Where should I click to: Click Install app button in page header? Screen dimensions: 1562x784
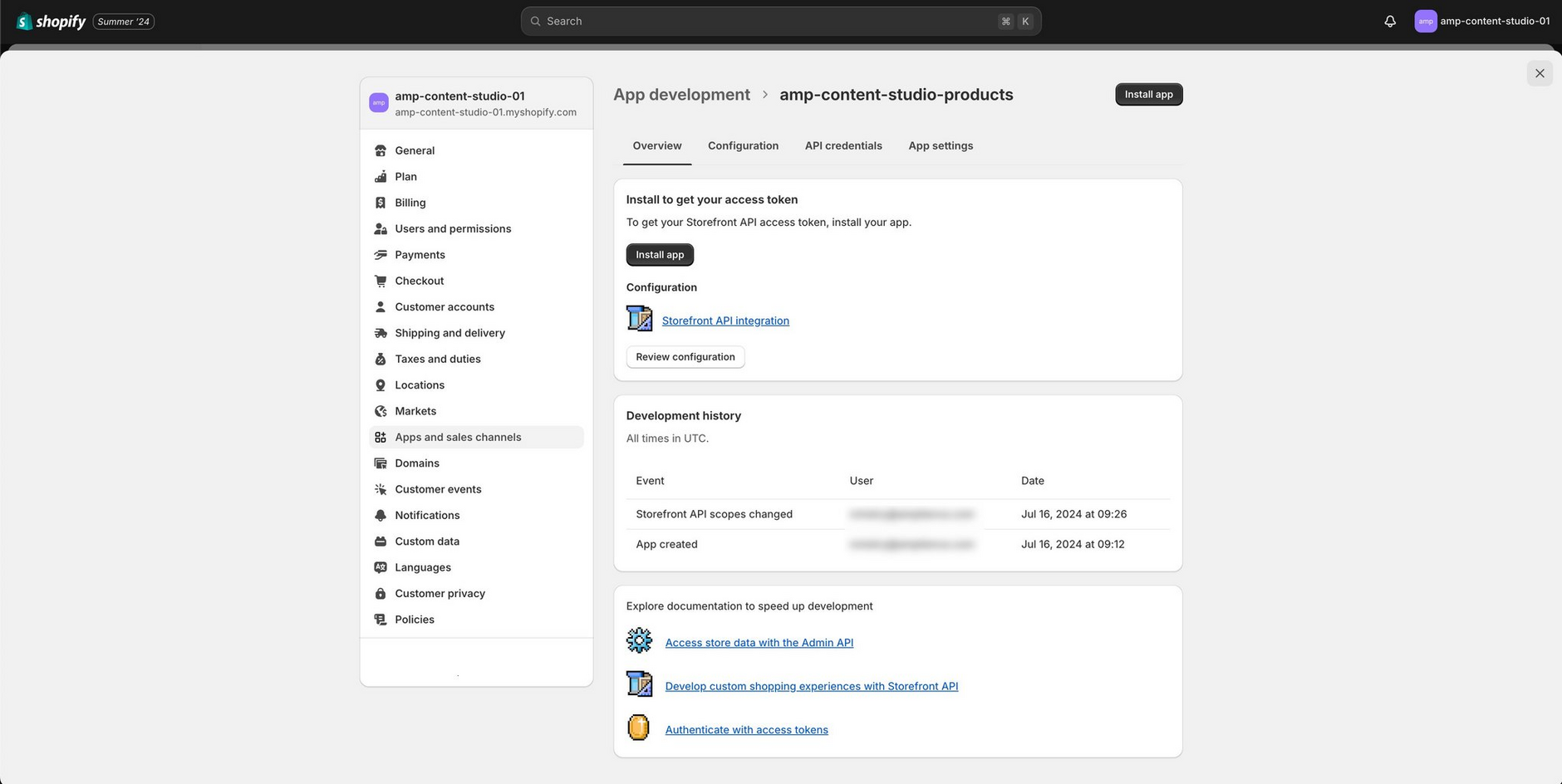tap(1148, 95)
